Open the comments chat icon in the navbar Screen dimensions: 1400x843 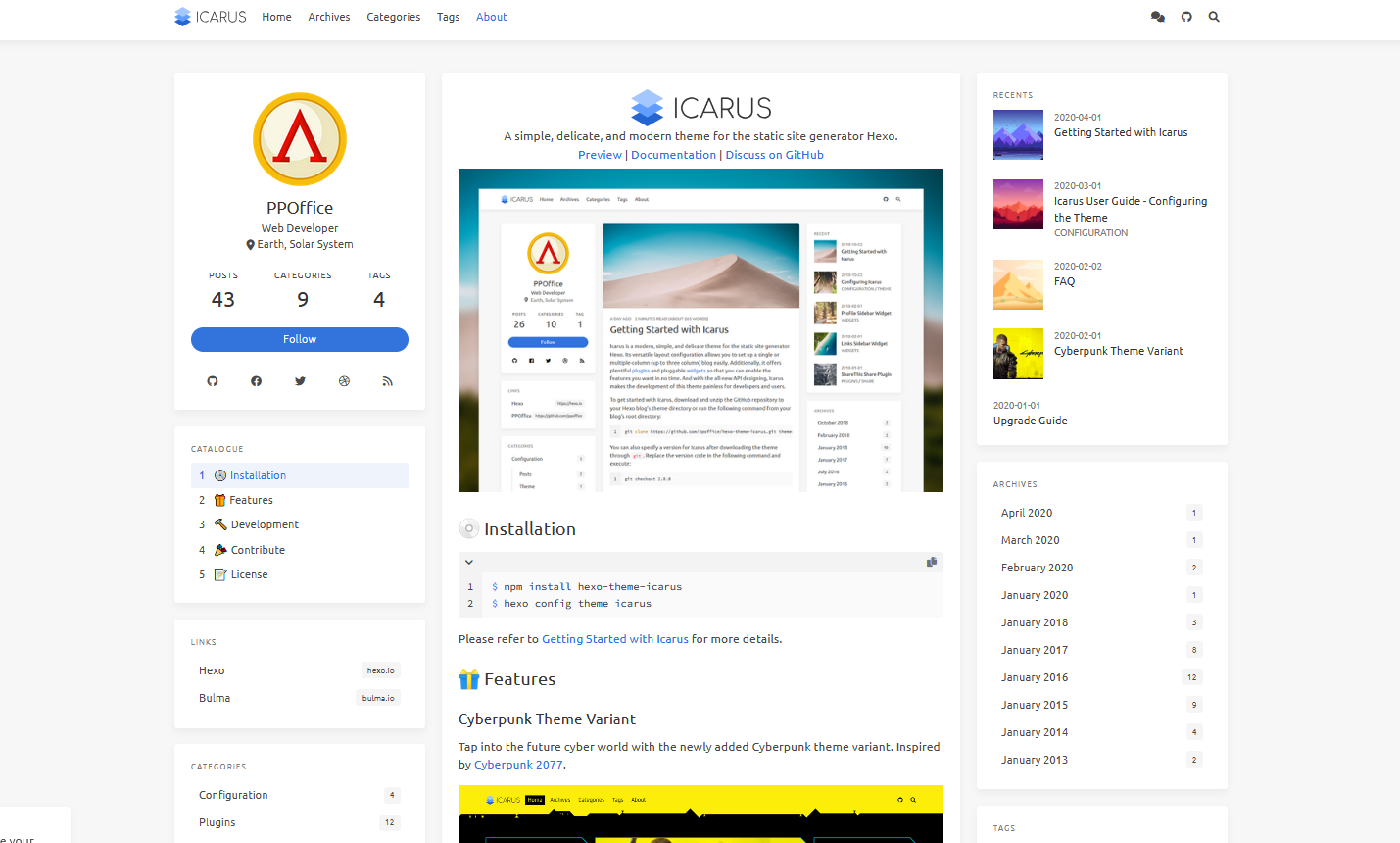pos(1157,17)
